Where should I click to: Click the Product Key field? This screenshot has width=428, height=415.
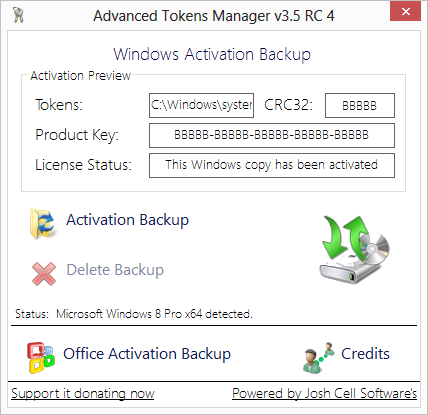272,135
